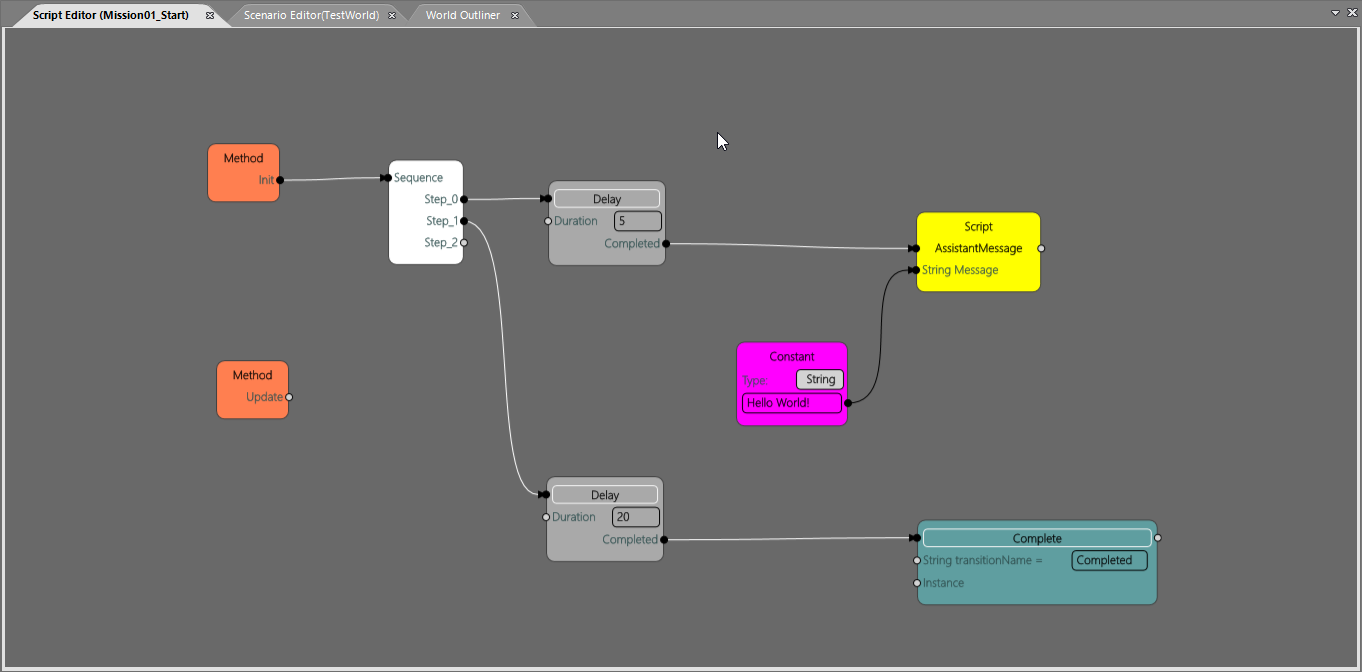Click the Instance input port on Complete node
1362x672 pixels.
click(x=917, y=583)
